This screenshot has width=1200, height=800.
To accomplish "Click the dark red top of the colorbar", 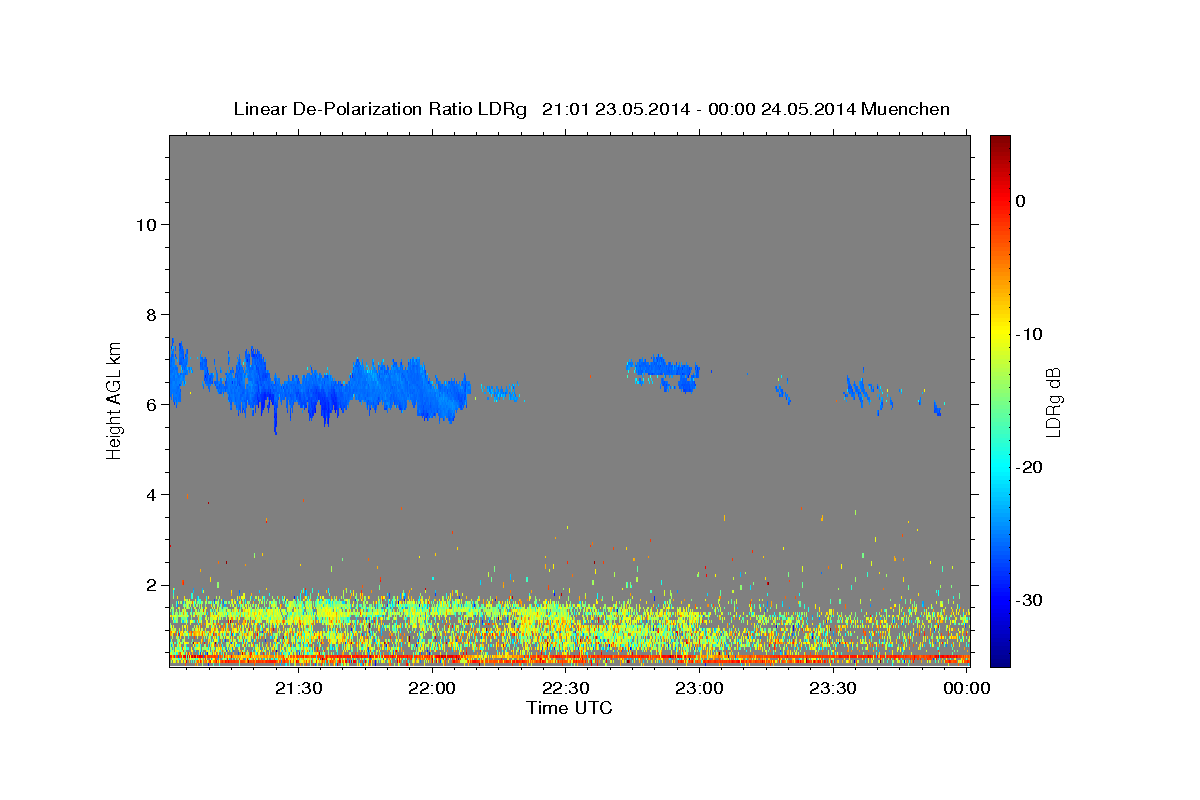I will point(1000,145).
